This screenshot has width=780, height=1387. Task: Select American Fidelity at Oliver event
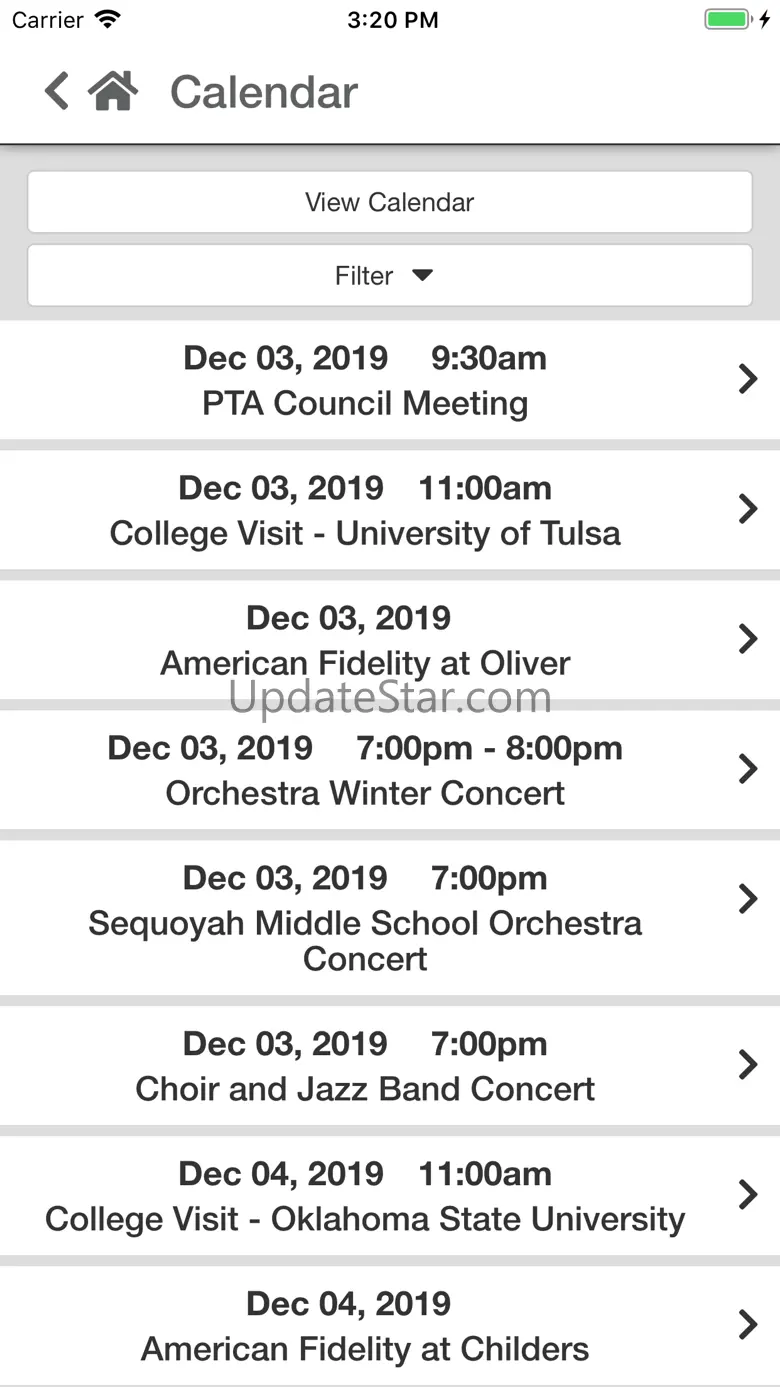390,640
